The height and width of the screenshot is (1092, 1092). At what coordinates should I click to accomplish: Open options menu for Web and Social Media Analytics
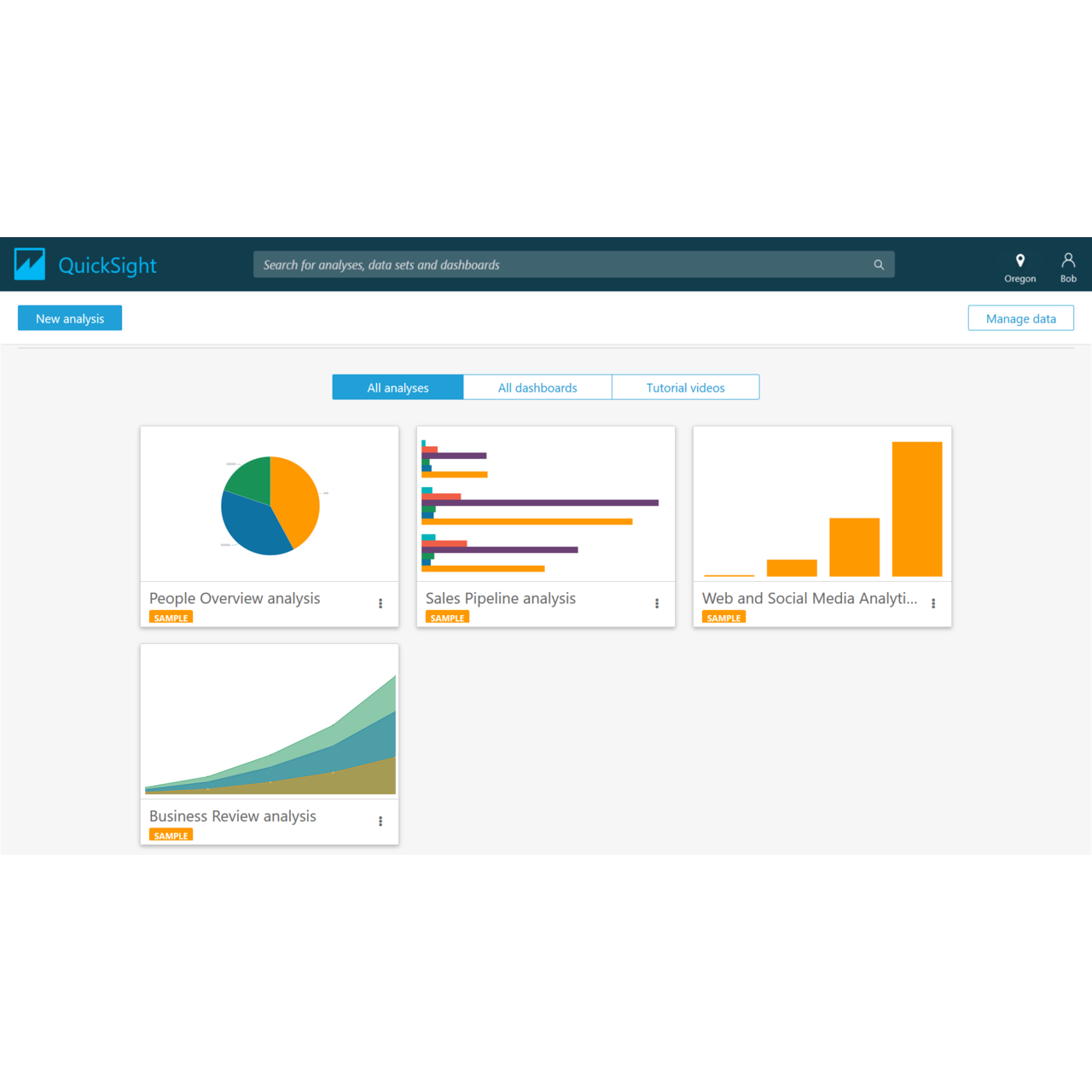pyautogui.click(x=933, y=603)
